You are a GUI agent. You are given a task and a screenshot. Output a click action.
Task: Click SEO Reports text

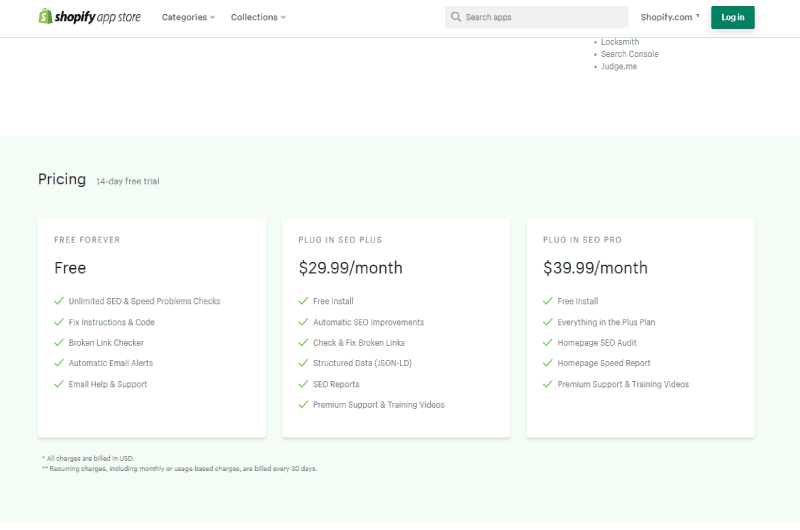point(336,384)
